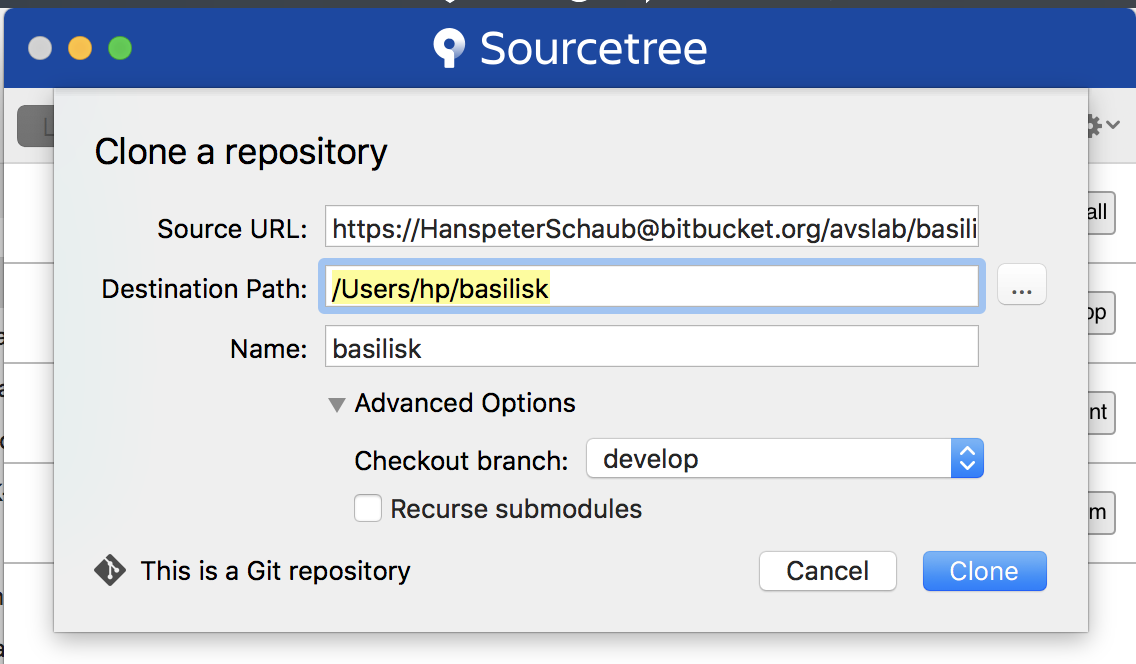This screenshot has width=1136, height=664.
Task: Open the Checkout branch dropdown showing develop
Action: click(x=770, y=459)
